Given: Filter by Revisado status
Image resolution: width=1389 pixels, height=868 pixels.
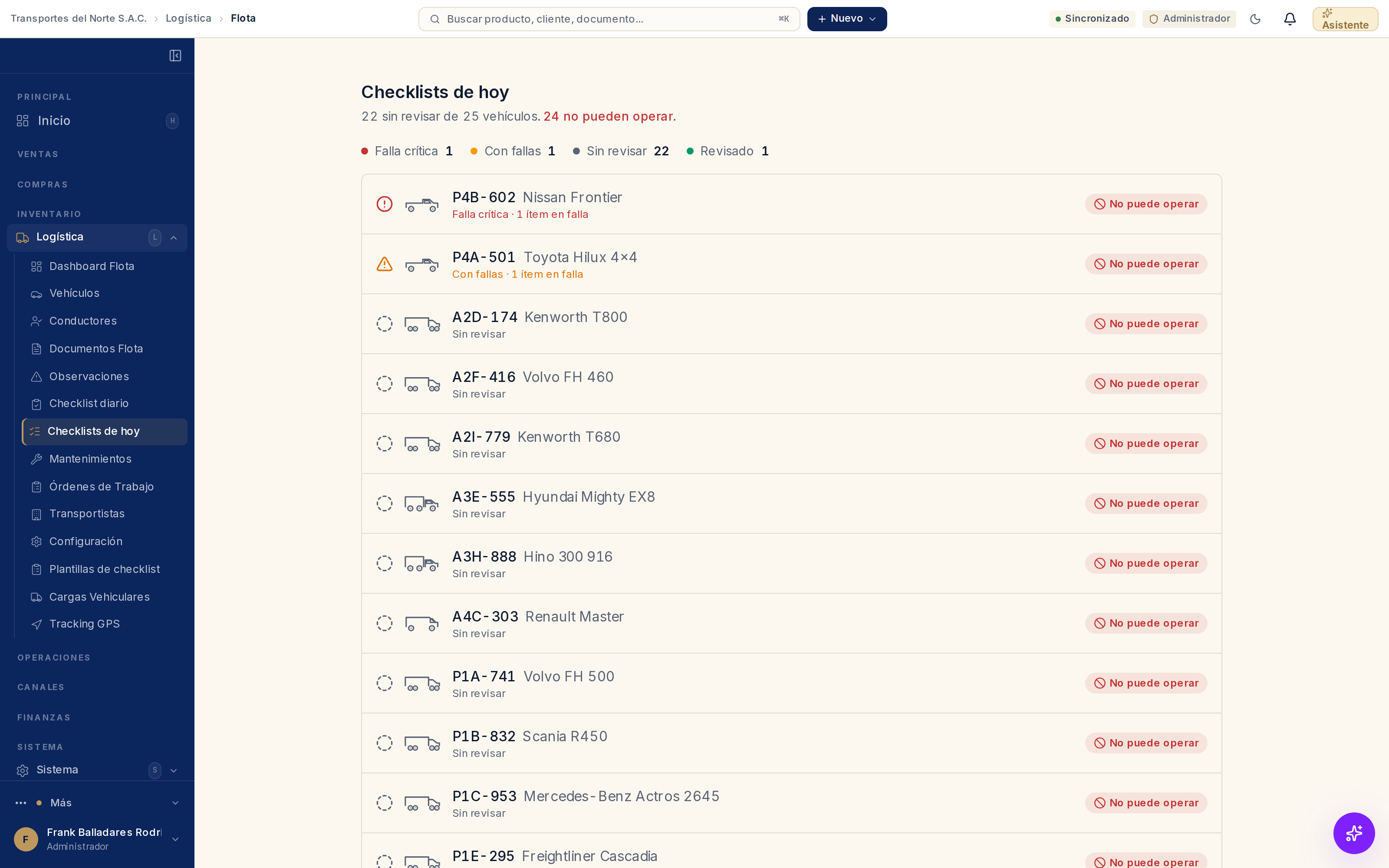Looking at the screenshot, I should 727,151.
